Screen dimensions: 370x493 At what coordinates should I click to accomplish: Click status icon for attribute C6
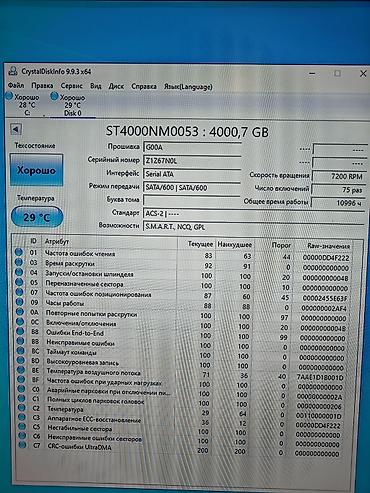[x=22, y=436]
